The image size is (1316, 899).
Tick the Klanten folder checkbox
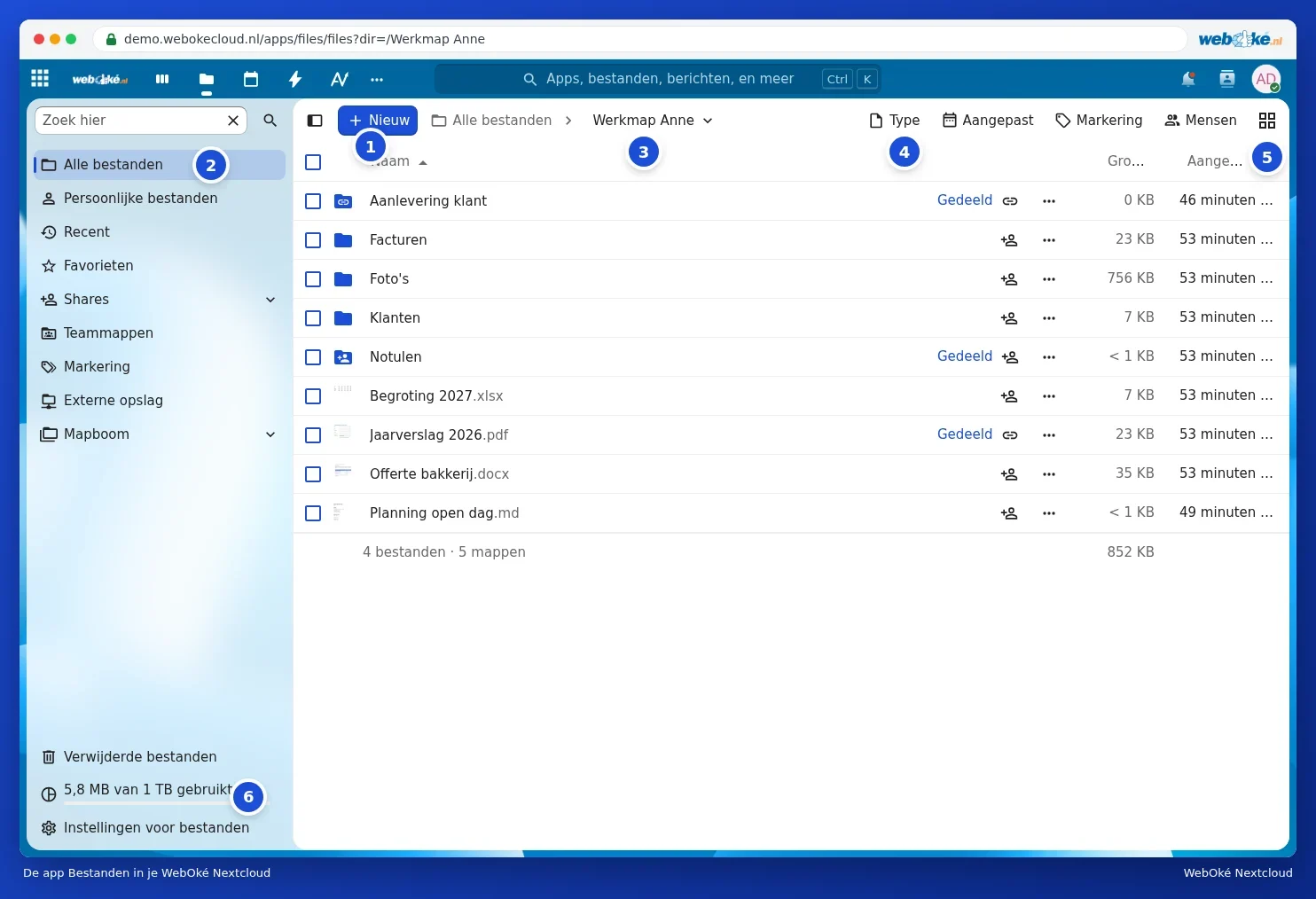(313, 318)
